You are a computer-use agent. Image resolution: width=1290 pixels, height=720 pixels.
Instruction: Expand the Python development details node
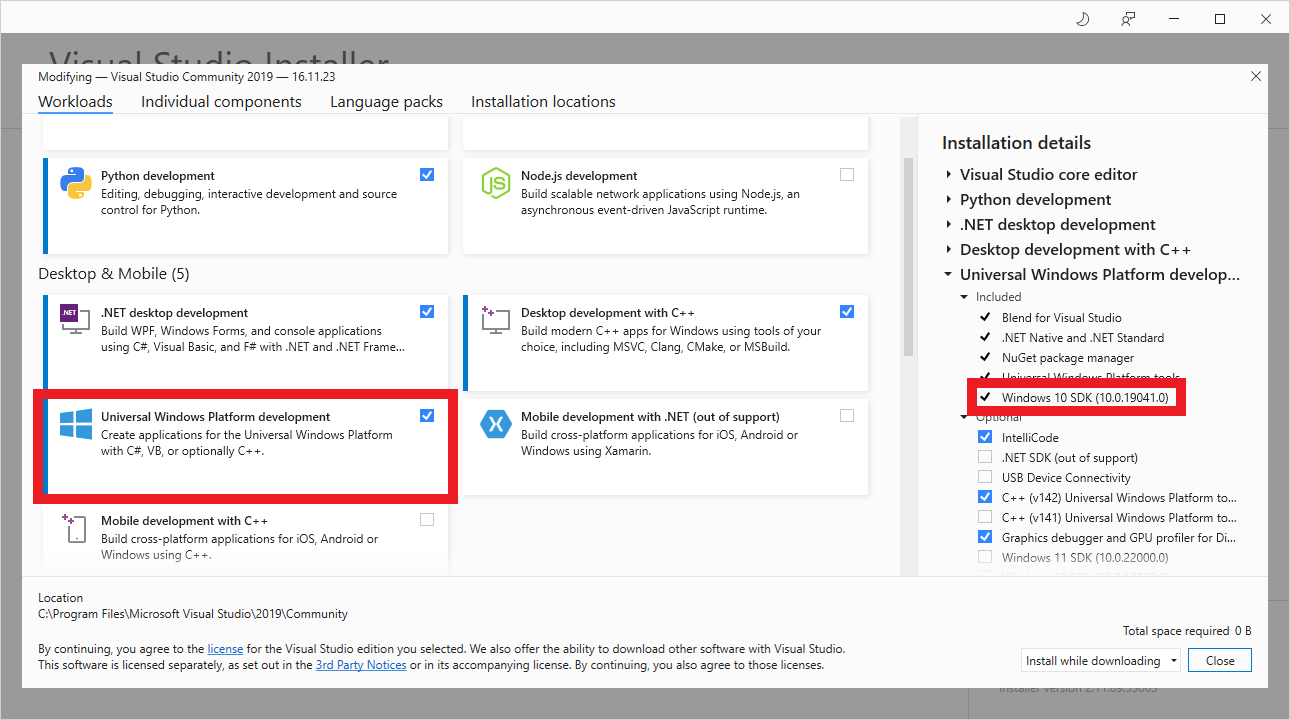[948, 199]
